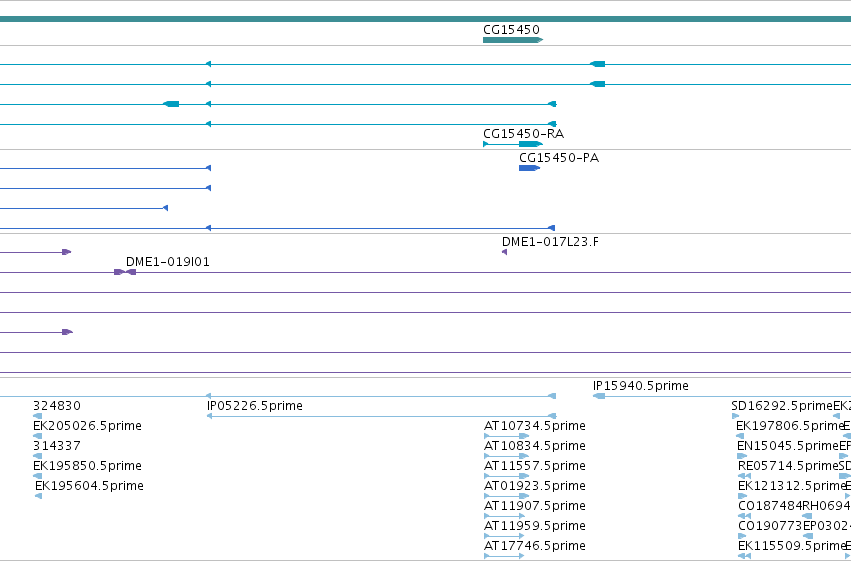Image resolution: width=851 pixels, height=561 pixels.
Task: Click the small purple arrow under DME1-017L23.F
Action: 504,252
